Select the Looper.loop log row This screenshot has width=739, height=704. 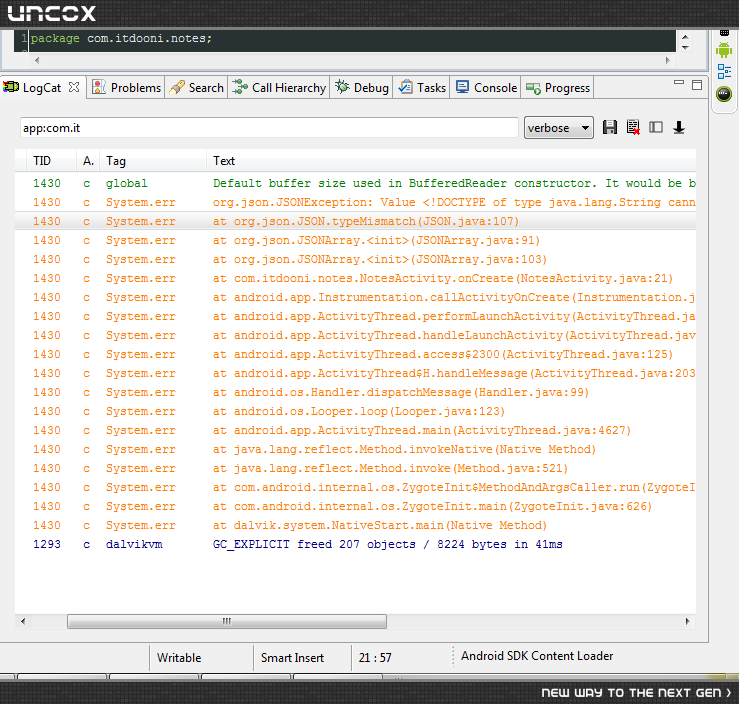(355, 411)
